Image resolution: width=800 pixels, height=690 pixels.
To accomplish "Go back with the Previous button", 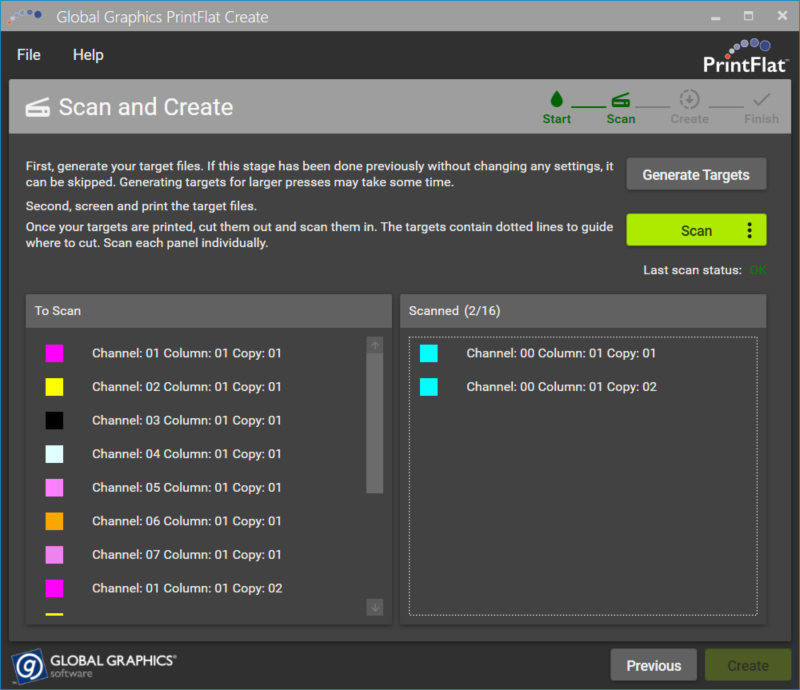I will point(654,665).
